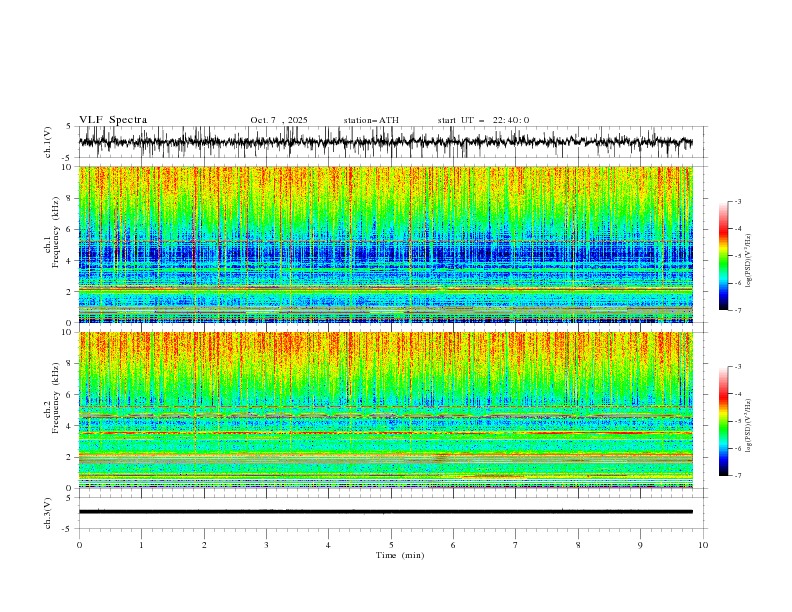Click time axis tick label "1"
This screenshot has height=612, width=792.
coord(141,545)
